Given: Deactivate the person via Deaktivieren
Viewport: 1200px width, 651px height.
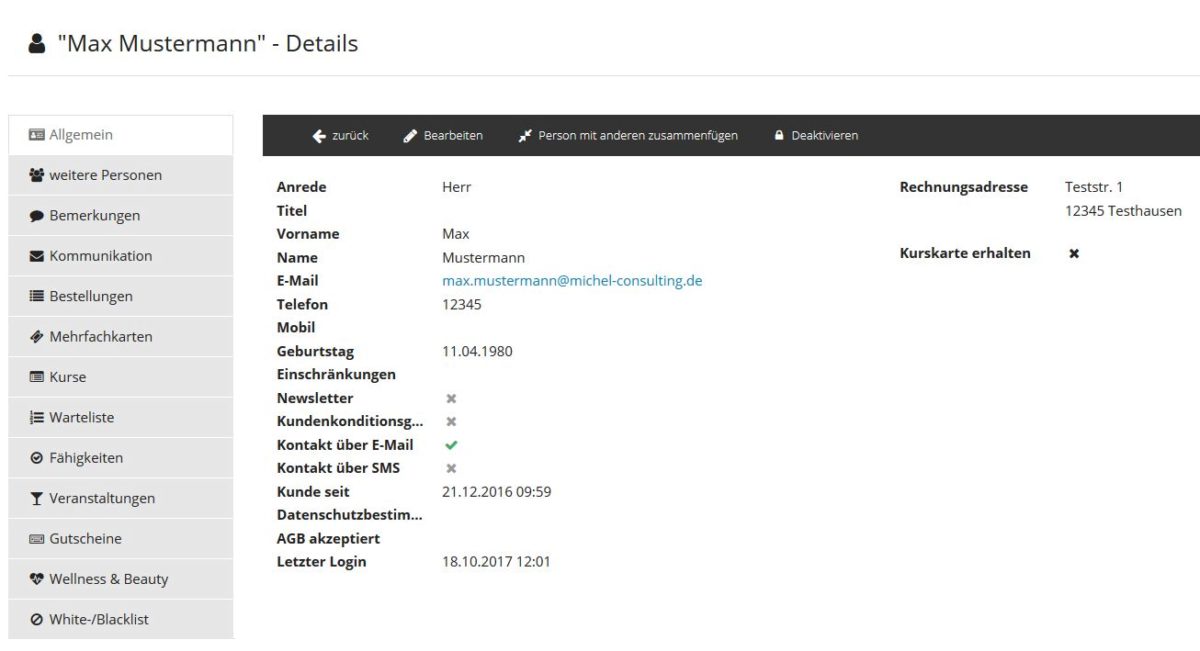Looking at the screenshot, I should [x=816, y=136].
